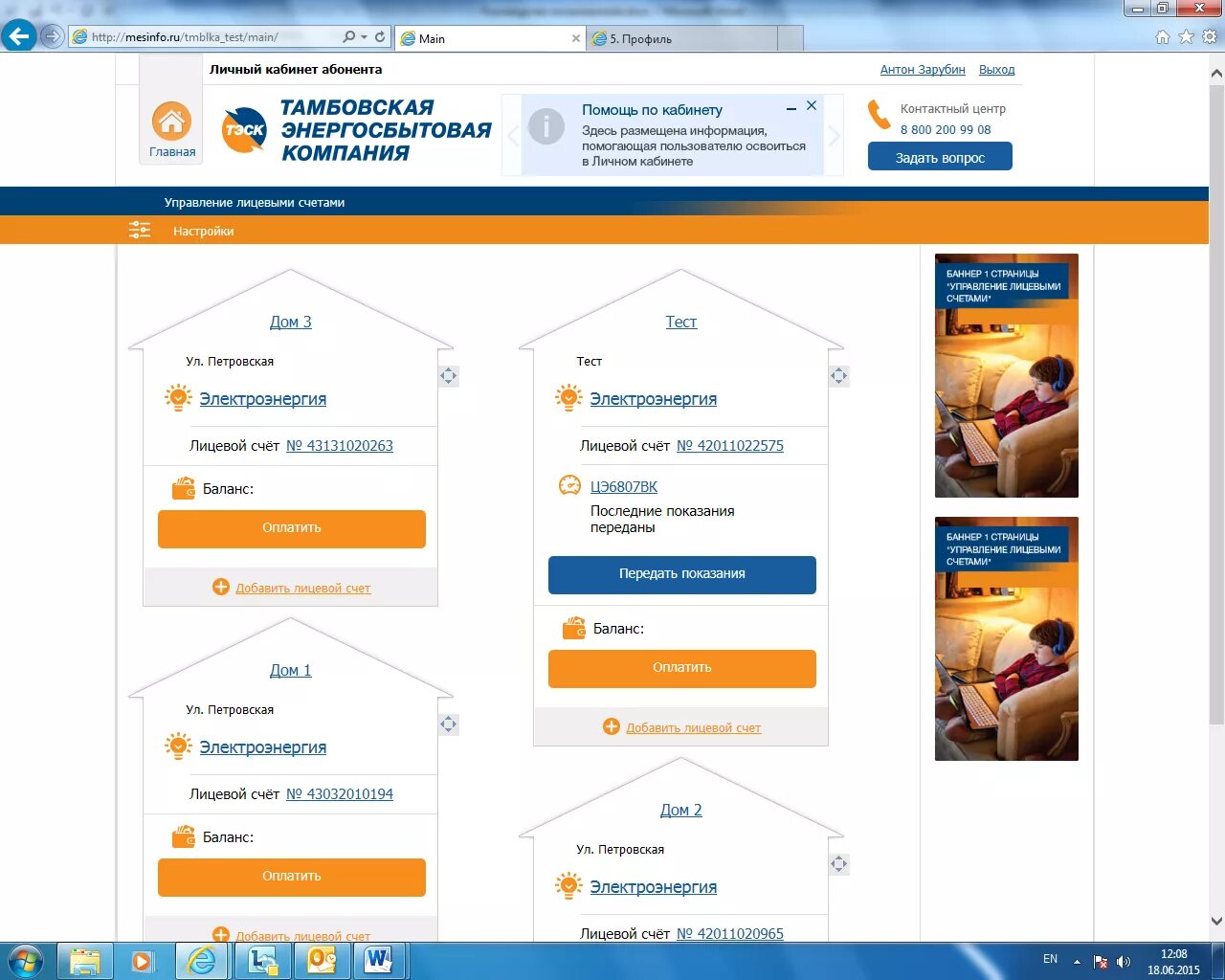Click the Выход logout link
This screenshot has height=980, width=1225.
point(997,70)
